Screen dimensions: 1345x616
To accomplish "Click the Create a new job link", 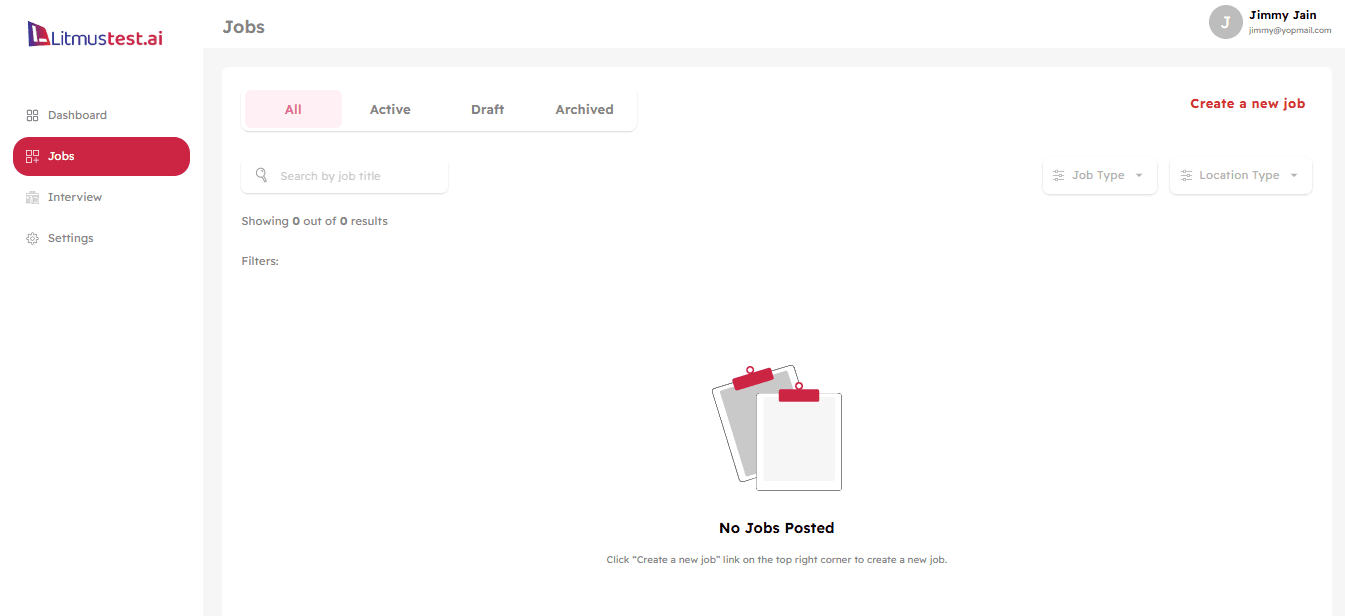I will pyautogui.click(x=1247, y=103).
